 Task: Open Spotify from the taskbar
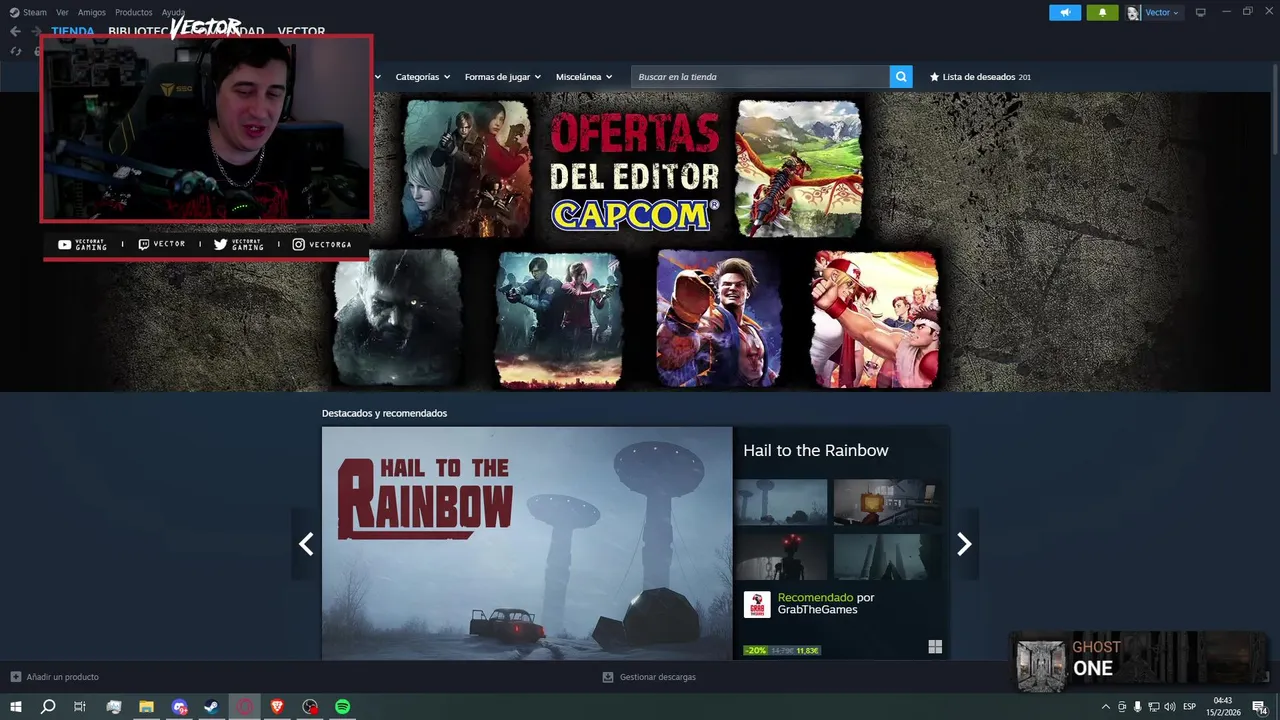point(342,707)
